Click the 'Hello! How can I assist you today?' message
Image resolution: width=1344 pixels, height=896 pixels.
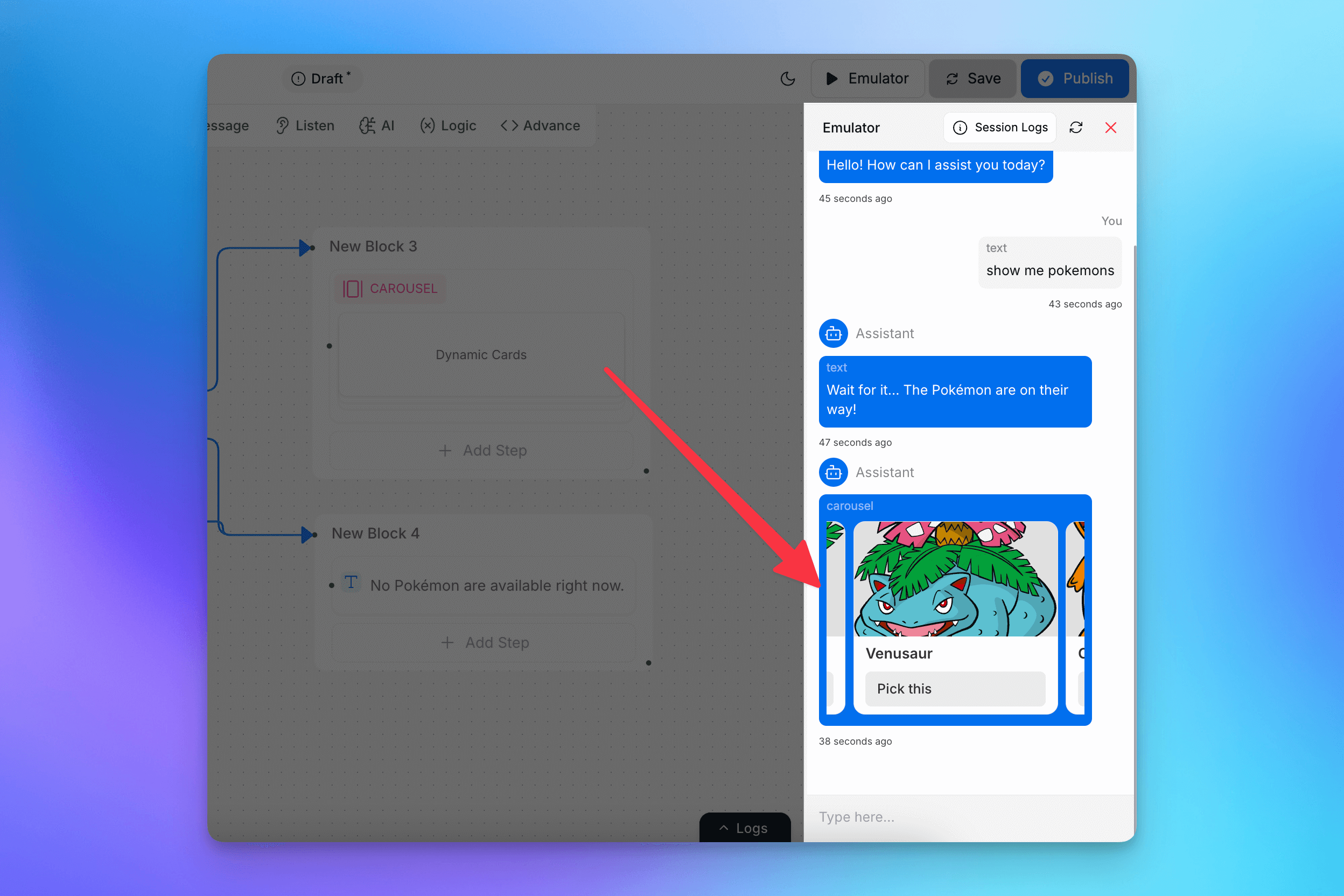click(x=935, y=165)
